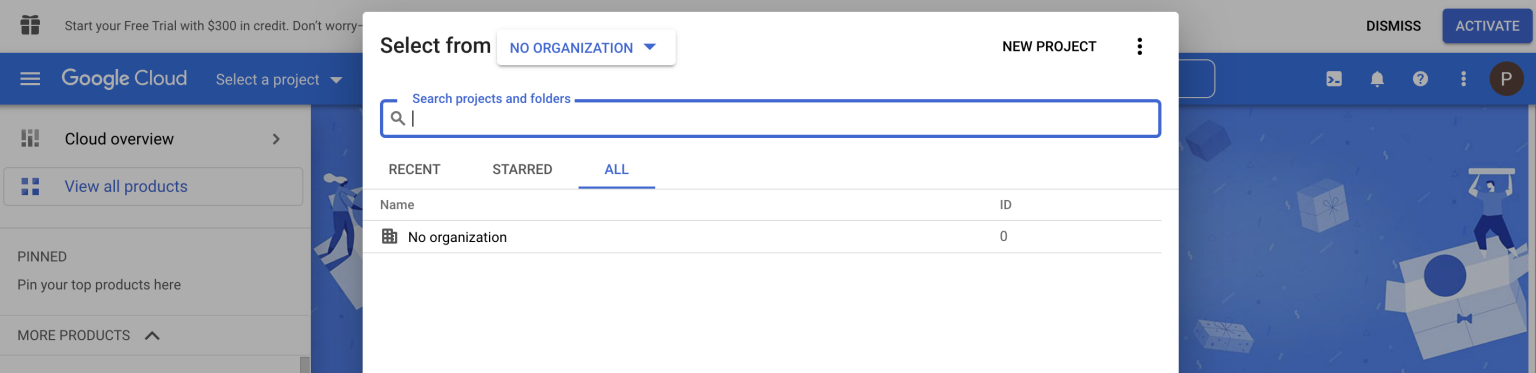
Task: Open the user account avatar P
Action: pos(1506,79)
